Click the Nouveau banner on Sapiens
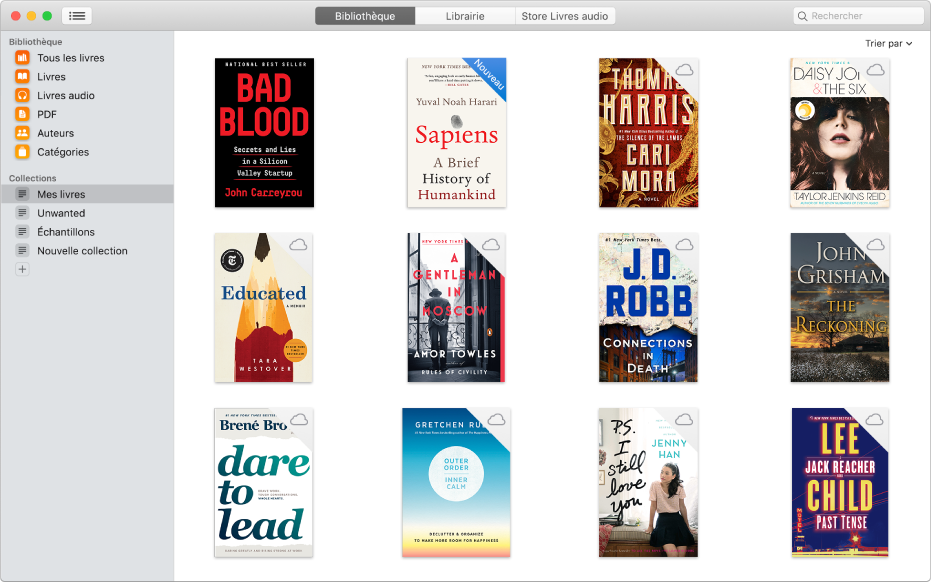The width and height of the screenshot is (931, 583). coord(489,75)
